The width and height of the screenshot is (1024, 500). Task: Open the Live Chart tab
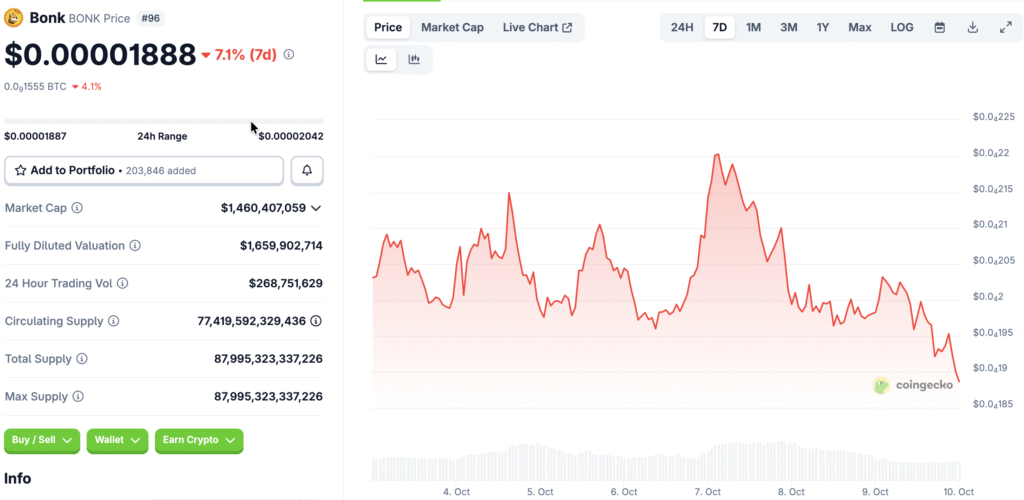(x=537, y=27)
